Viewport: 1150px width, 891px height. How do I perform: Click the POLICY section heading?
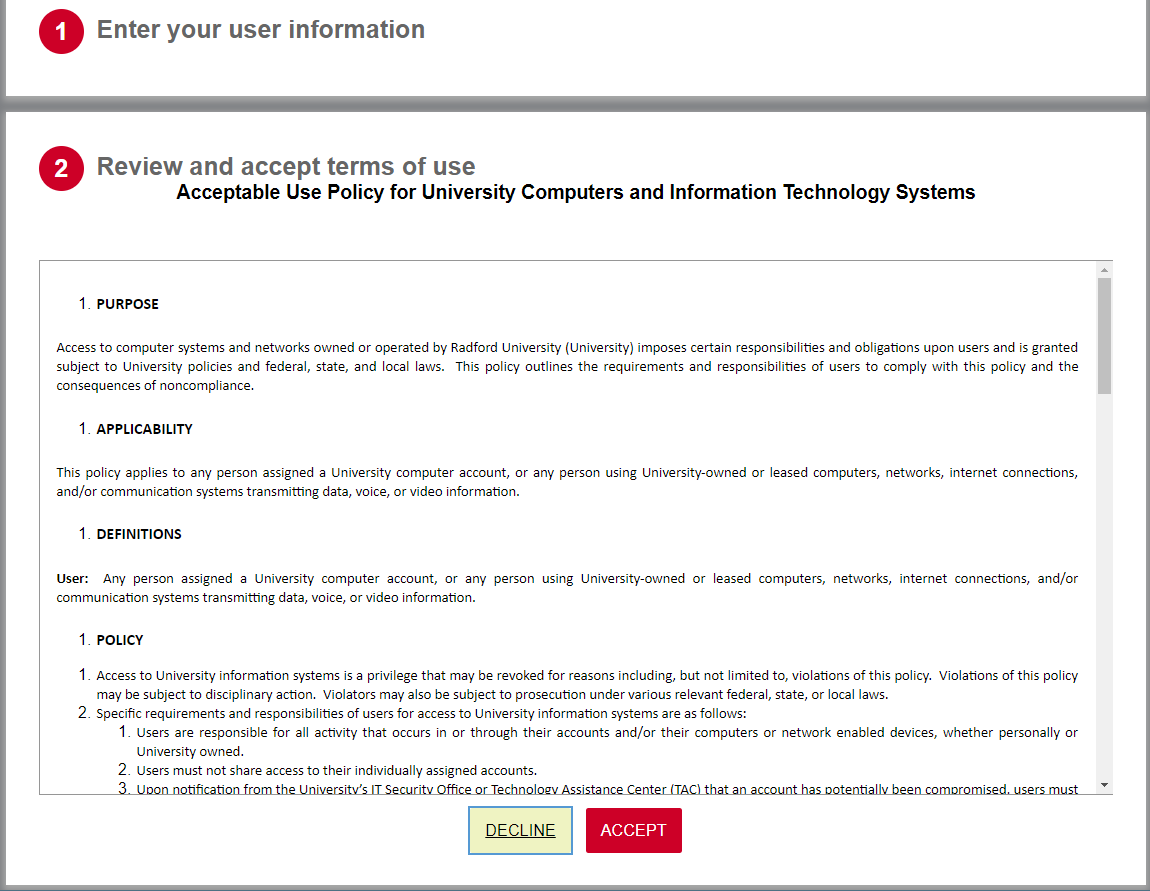[120, 640]
